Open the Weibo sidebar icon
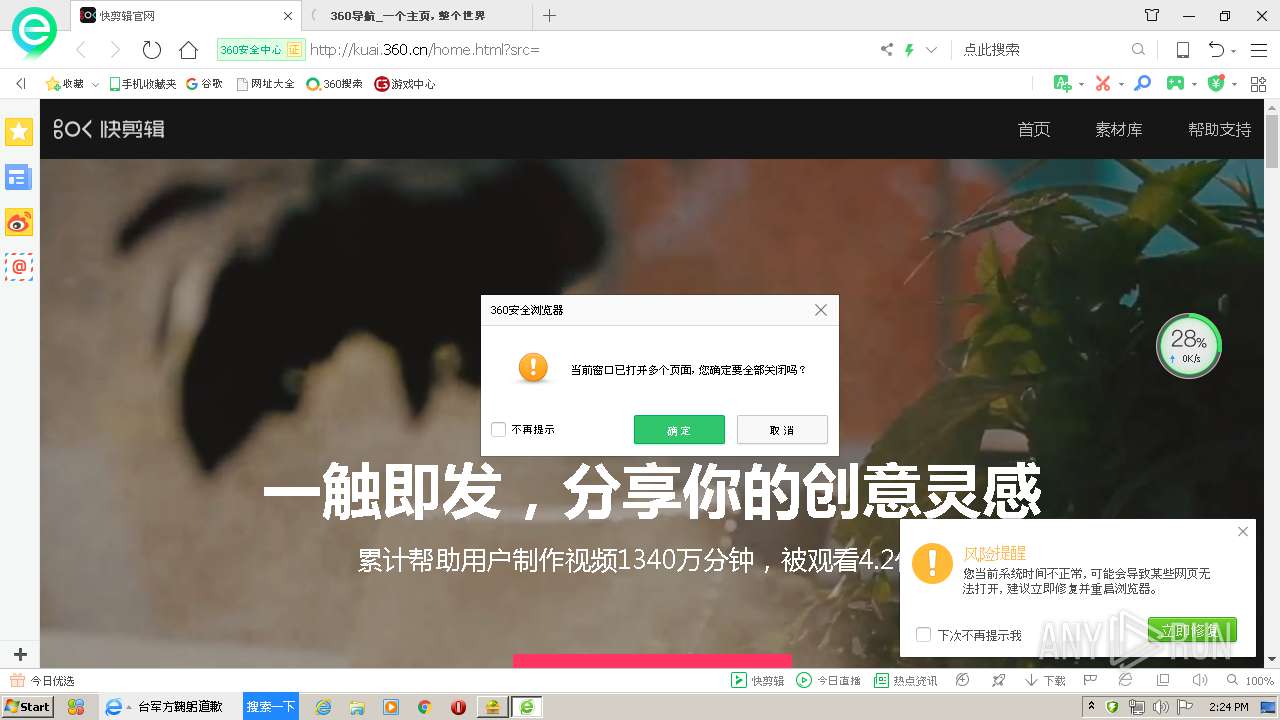This screenshot has width=1280, height=720. 19,222
